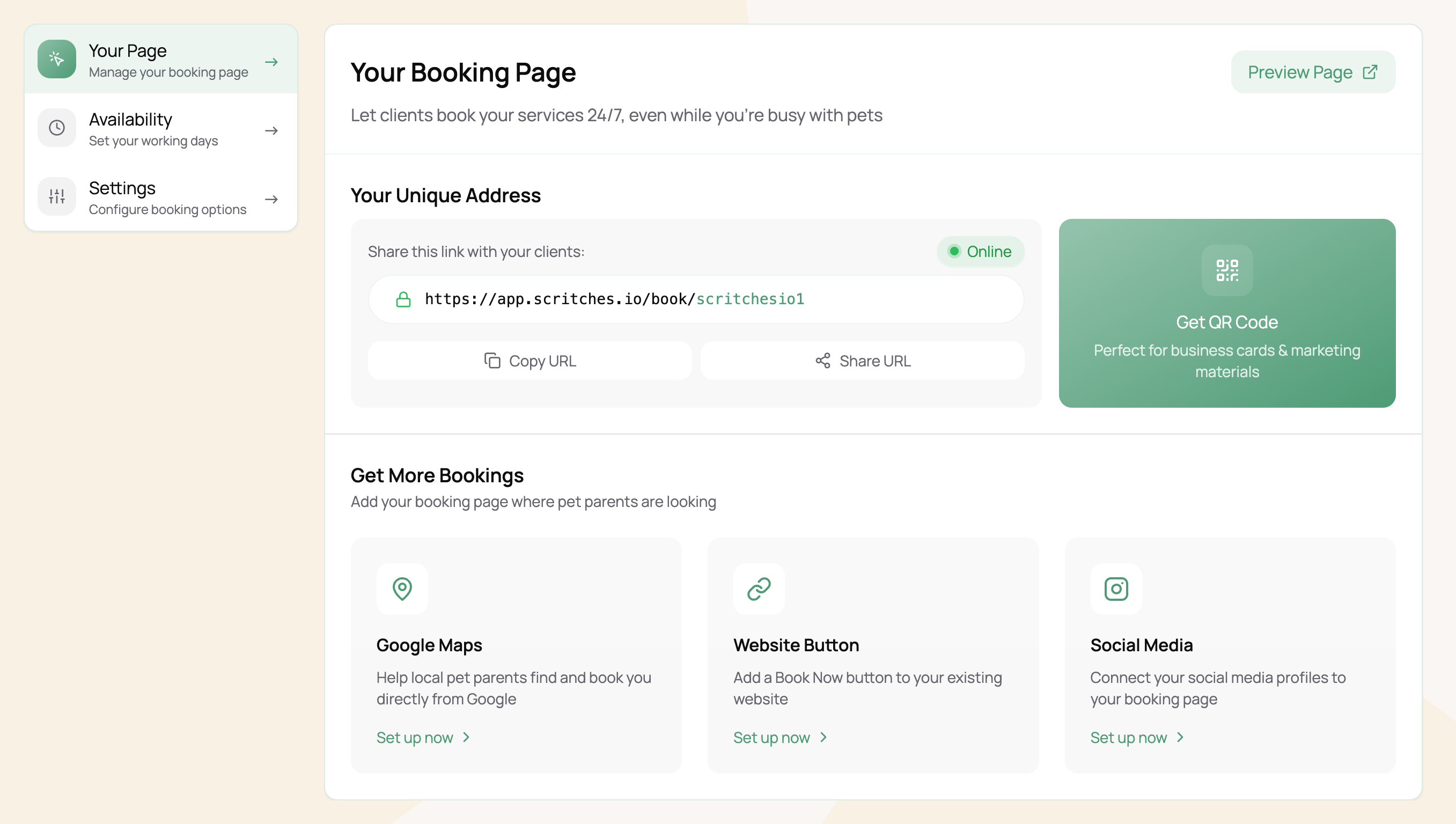Click the Share URL button

[x=863, y=360]
